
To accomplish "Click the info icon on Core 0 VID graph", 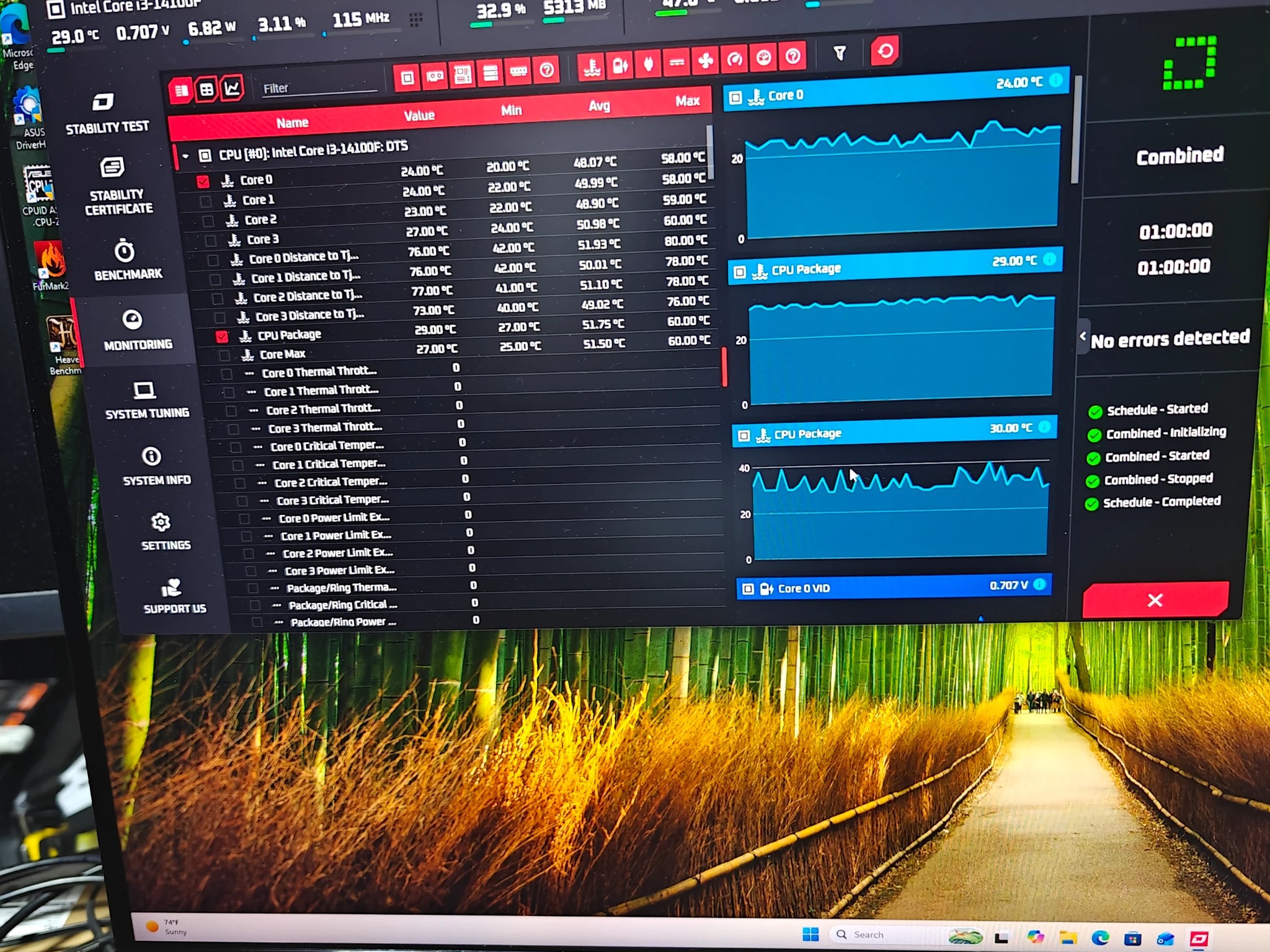I will [x=1040, y=584].
